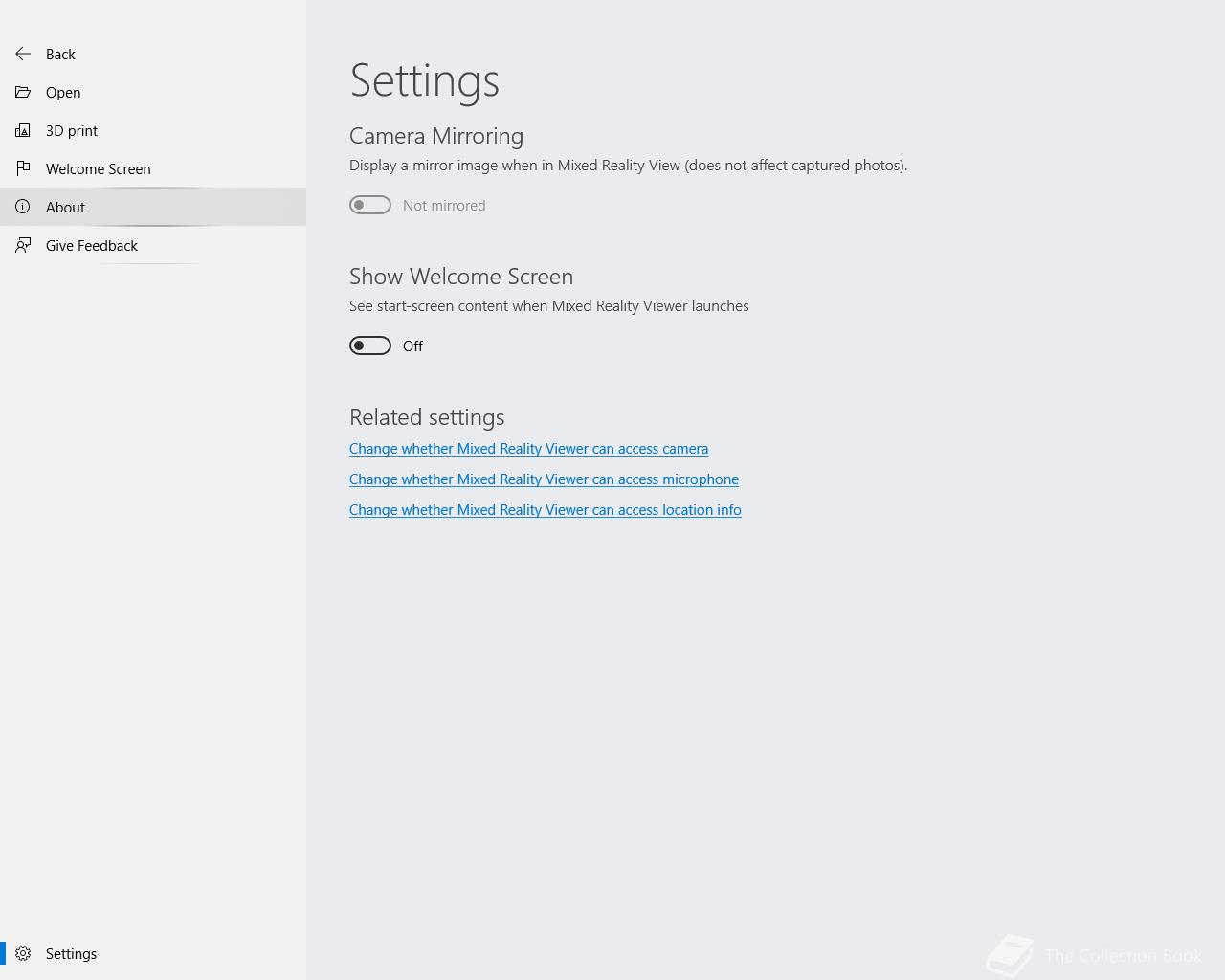The width and height of the screenshot is (1225, 980).
Task: Toggle the Camera Mirroring switch
Action: coord(370,205)
